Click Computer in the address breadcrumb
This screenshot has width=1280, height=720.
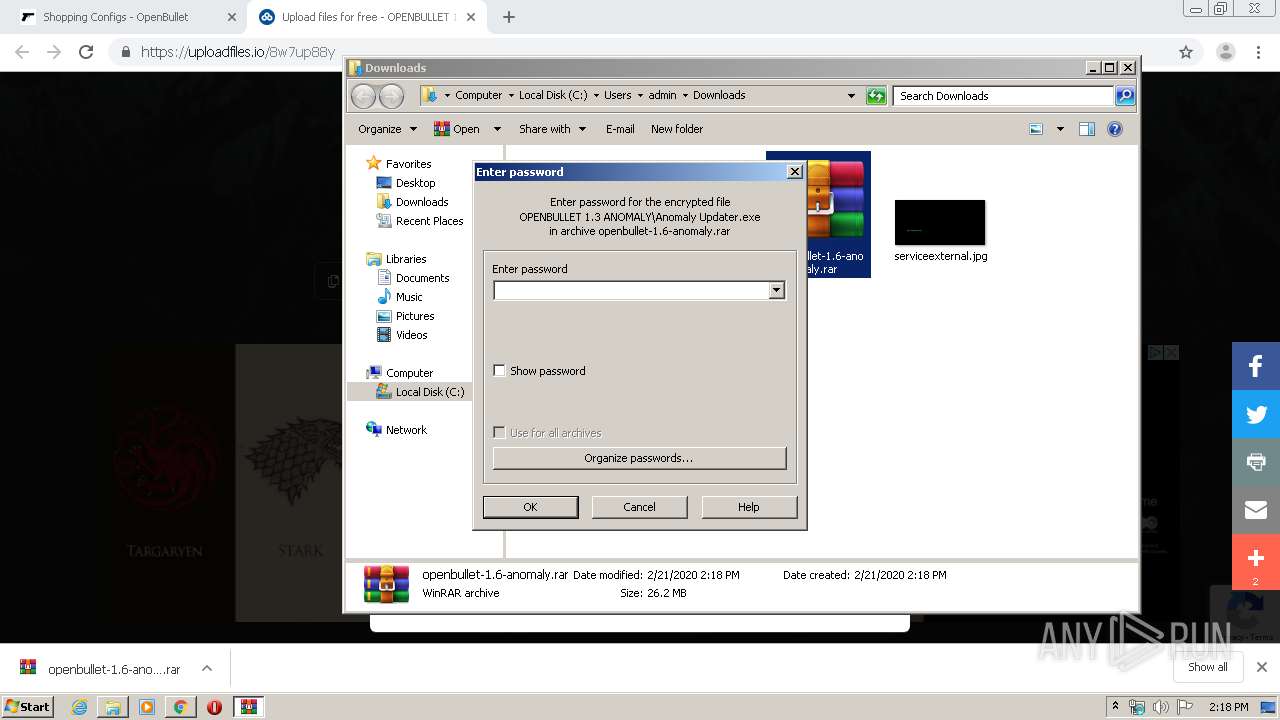[478, 96]
